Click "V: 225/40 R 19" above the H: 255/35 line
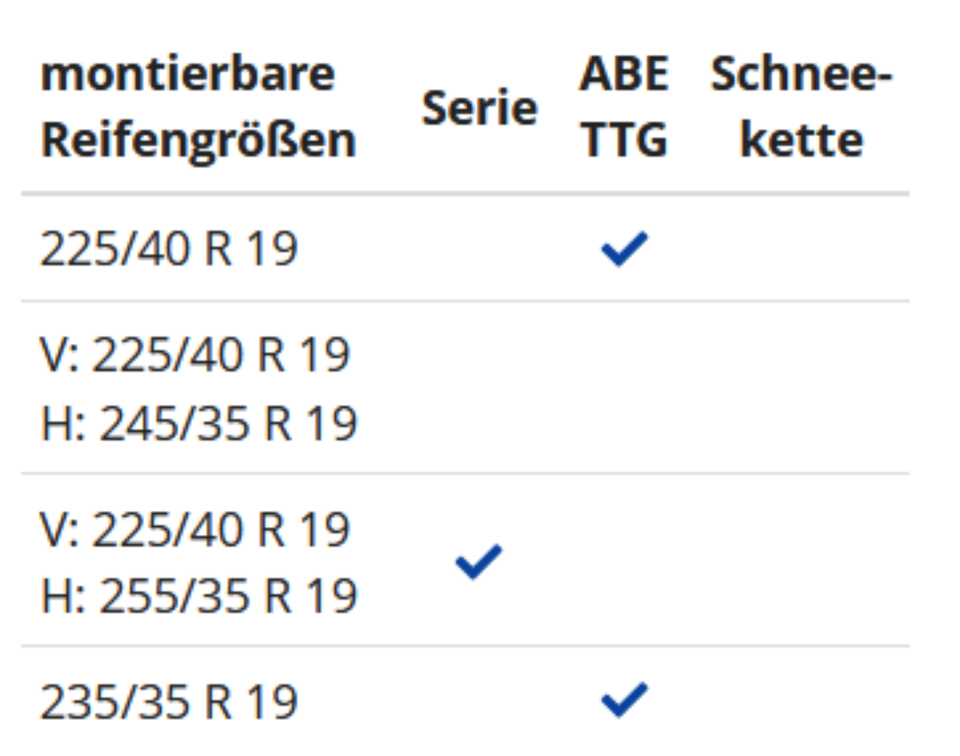 click(195, 528)
